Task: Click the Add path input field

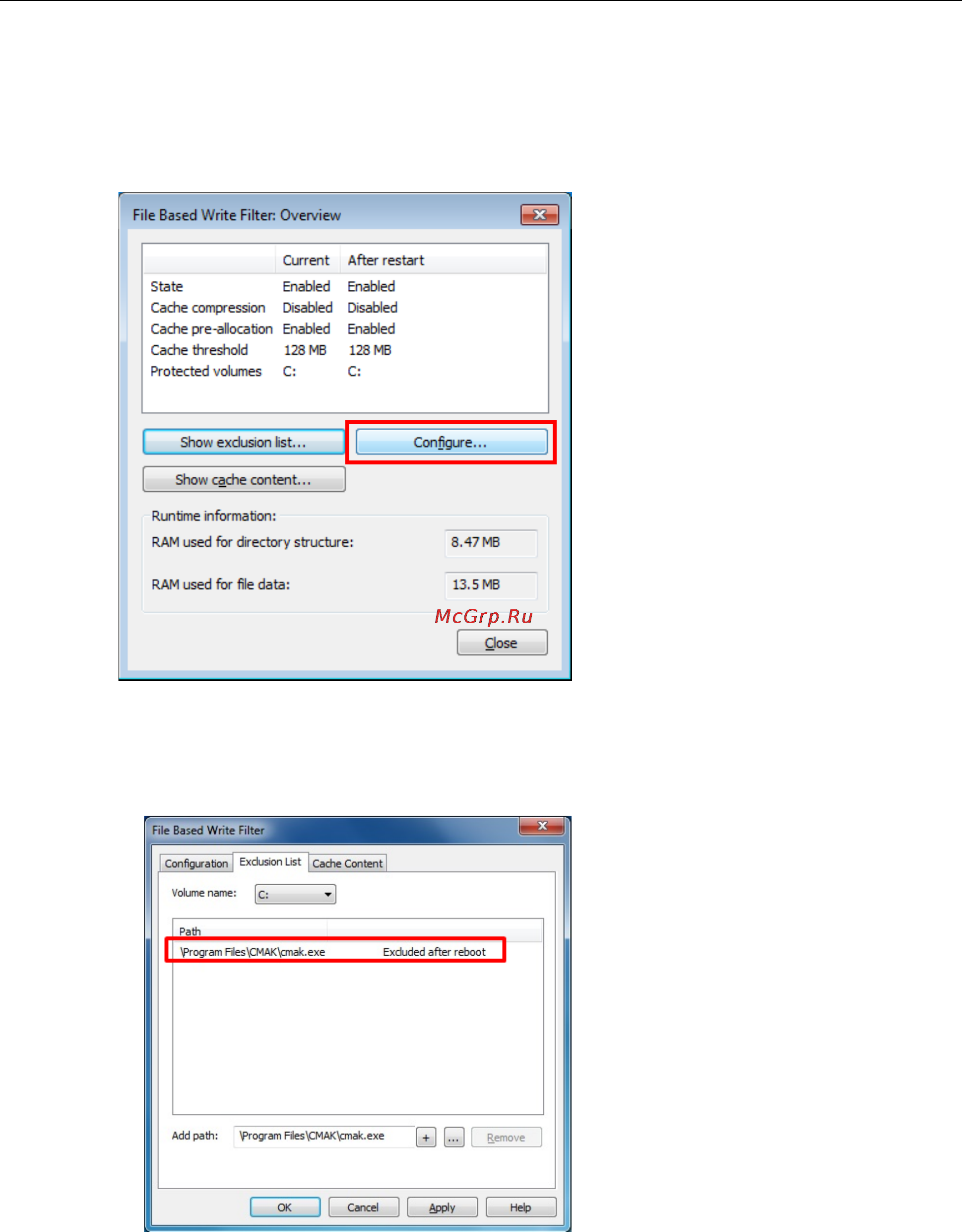Action: 324,1136
